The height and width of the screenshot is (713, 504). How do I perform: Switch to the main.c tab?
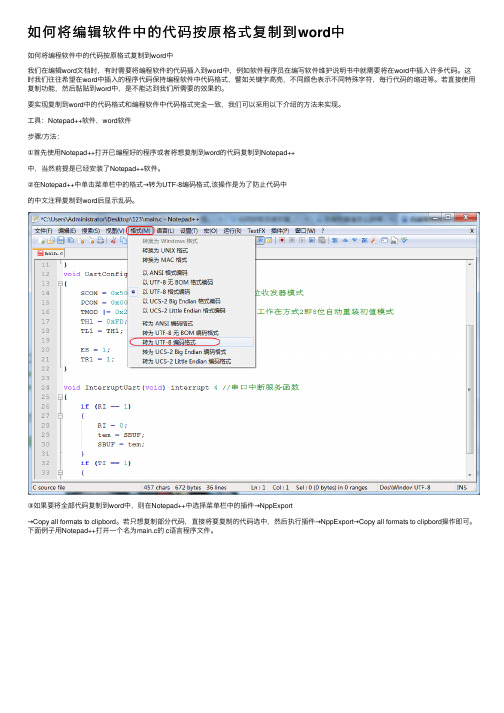50,253
